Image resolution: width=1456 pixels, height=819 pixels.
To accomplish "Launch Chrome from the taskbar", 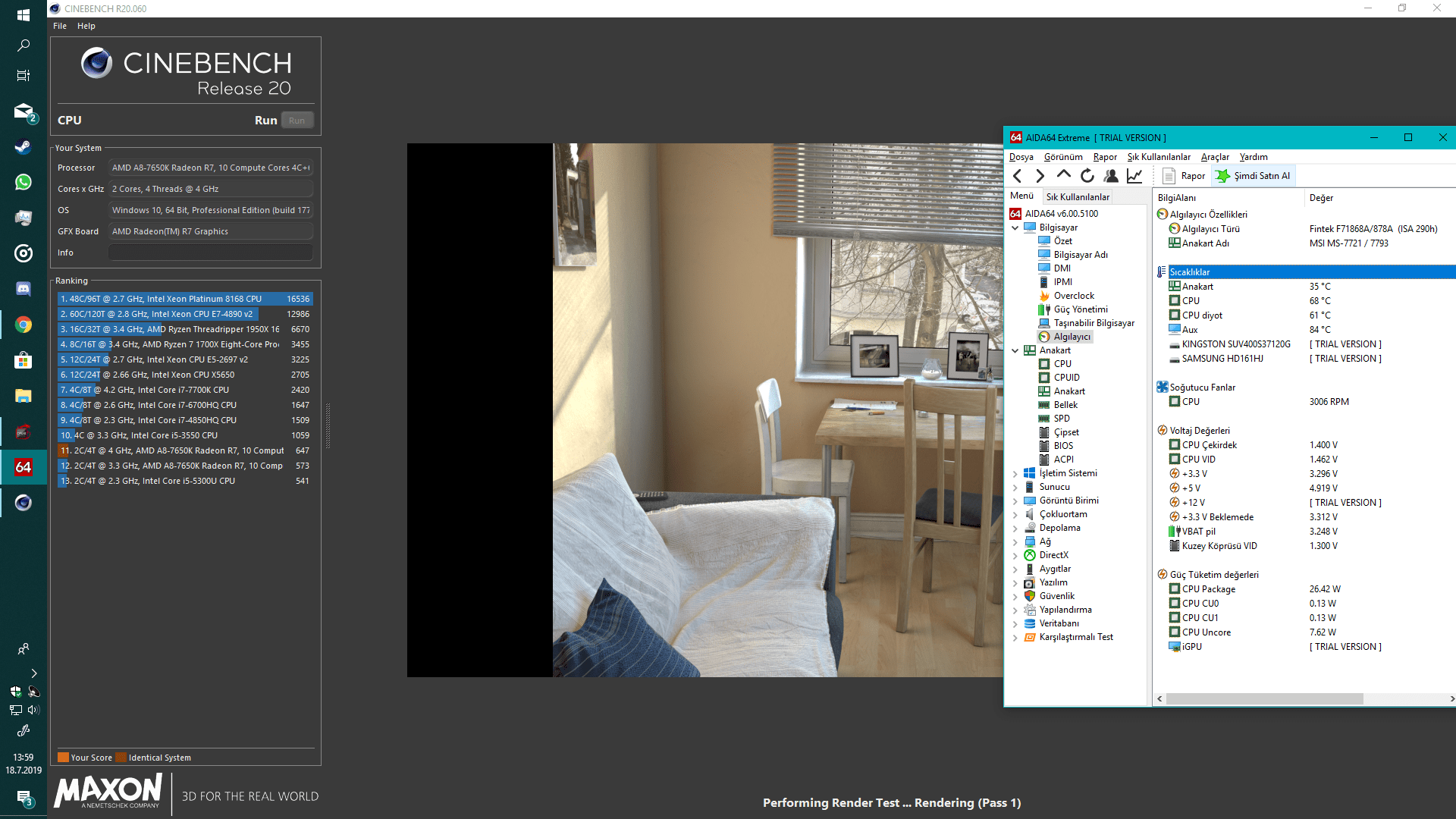I will [x=24, y=325].
